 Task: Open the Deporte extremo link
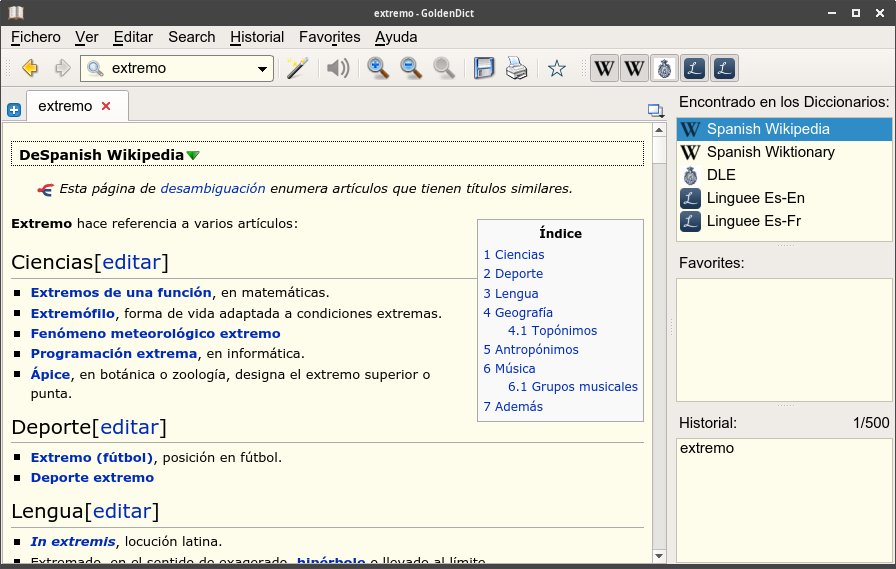point(92,478)
